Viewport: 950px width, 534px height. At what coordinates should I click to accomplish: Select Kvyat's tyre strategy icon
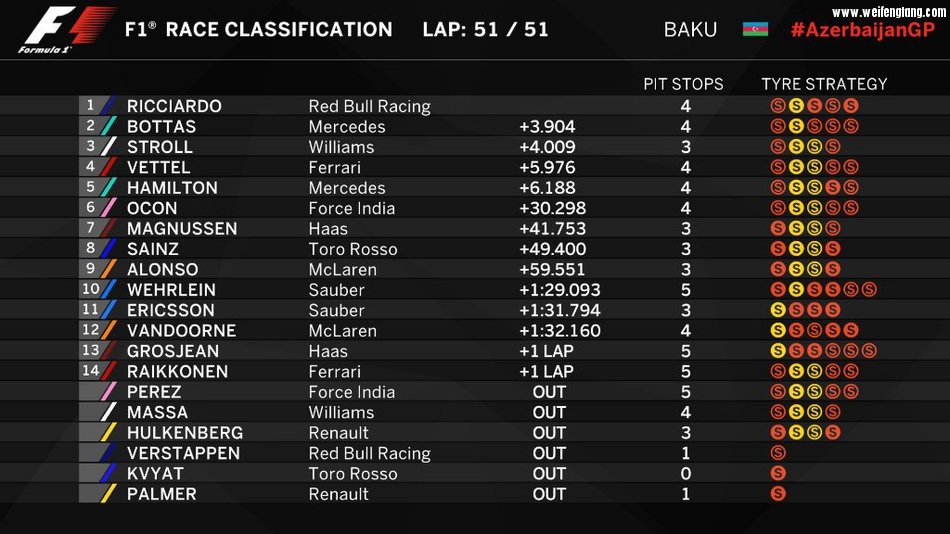pyautogui.click(x=778, y=473)
